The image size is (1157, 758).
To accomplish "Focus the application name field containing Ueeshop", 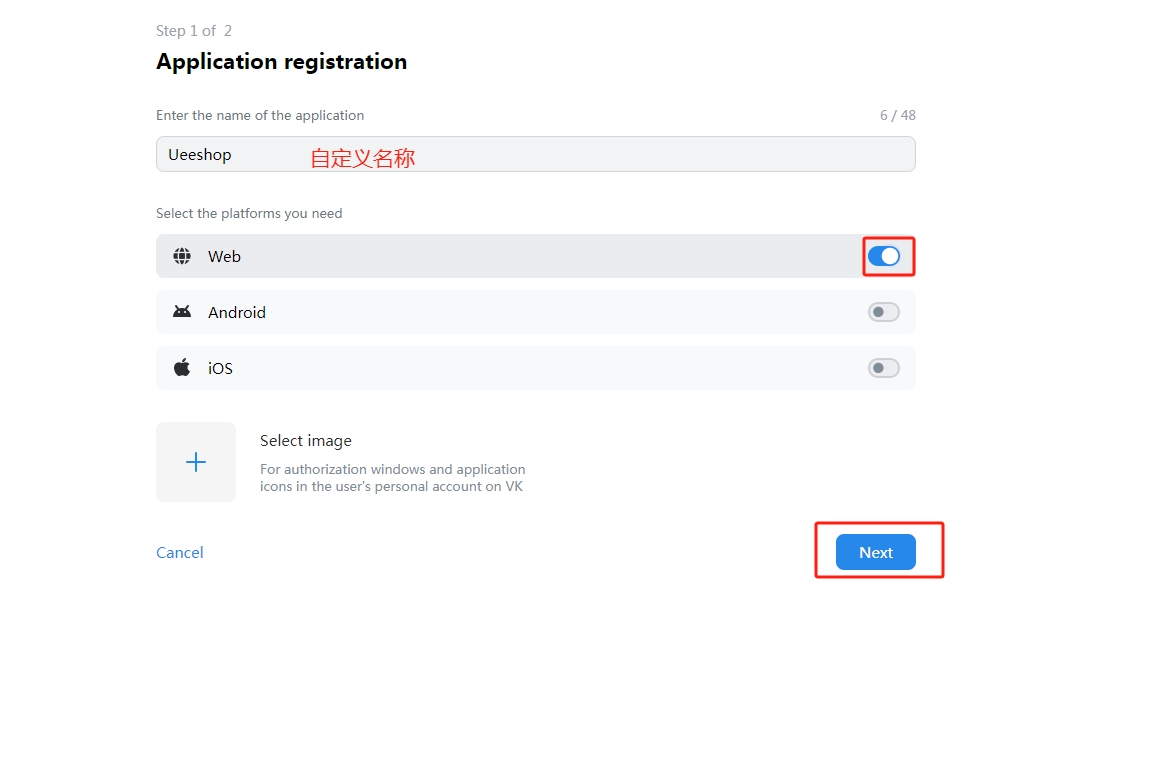I will coord(536,154).
